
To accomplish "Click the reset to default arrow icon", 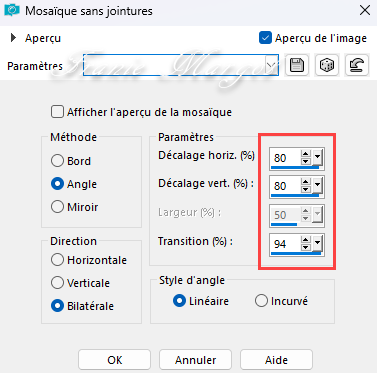I will 357,65.
